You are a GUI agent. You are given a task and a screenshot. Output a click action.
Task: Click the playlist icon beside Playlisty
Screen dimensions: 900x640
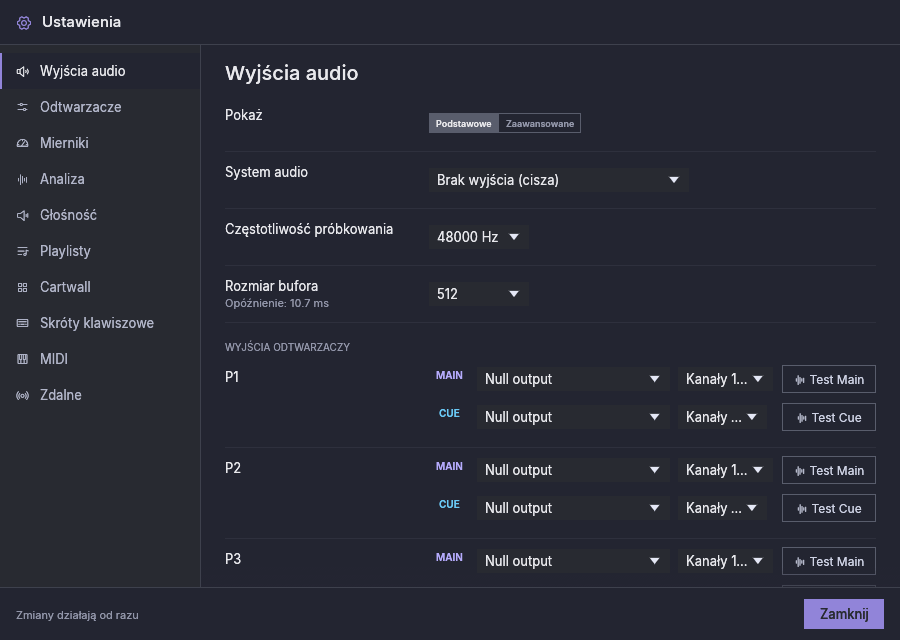tap(22, 251)
